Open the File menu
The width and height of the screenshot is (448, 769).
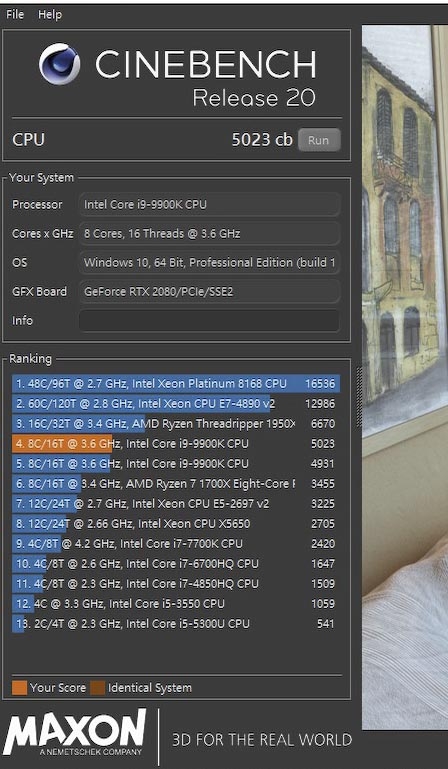(15, 15)
